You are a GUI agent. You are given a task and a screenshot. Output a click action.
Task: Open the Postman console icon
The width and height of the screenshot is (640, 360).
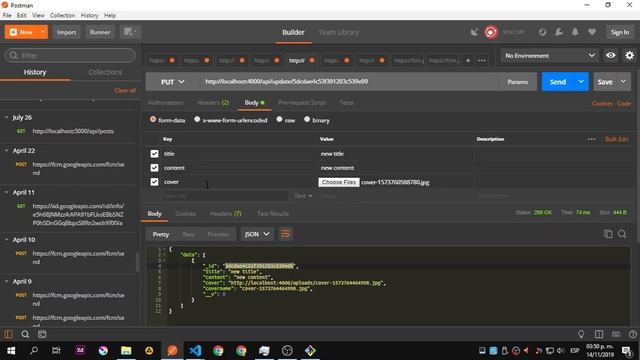tap(42, 334)
